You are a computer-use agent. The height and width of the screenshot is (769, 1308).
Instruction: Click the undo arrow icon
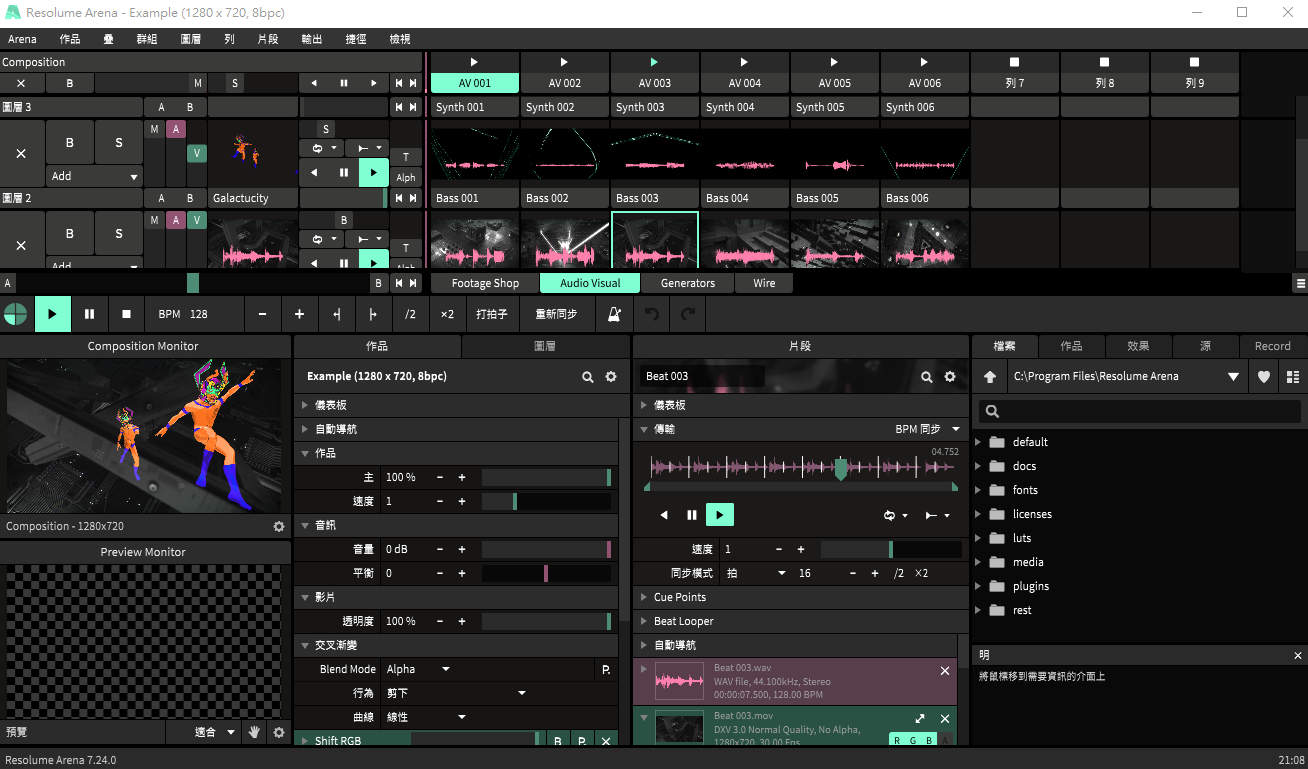click(x=652, y=314)
